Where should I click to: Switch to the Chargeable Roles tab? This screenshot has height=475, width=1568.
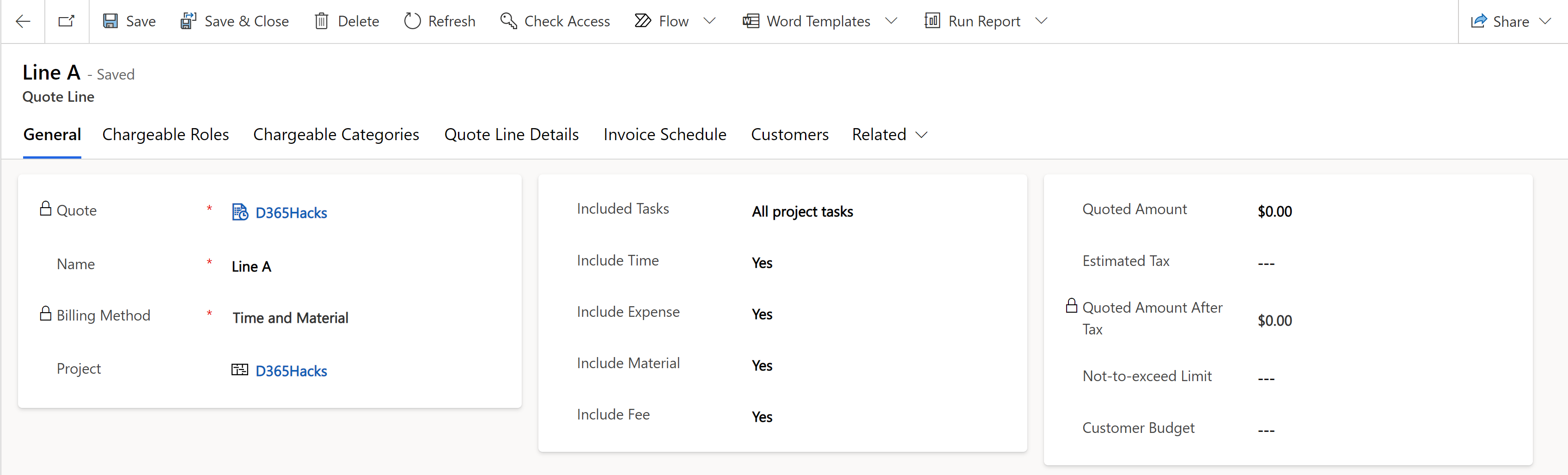click(x=165, y=134)
